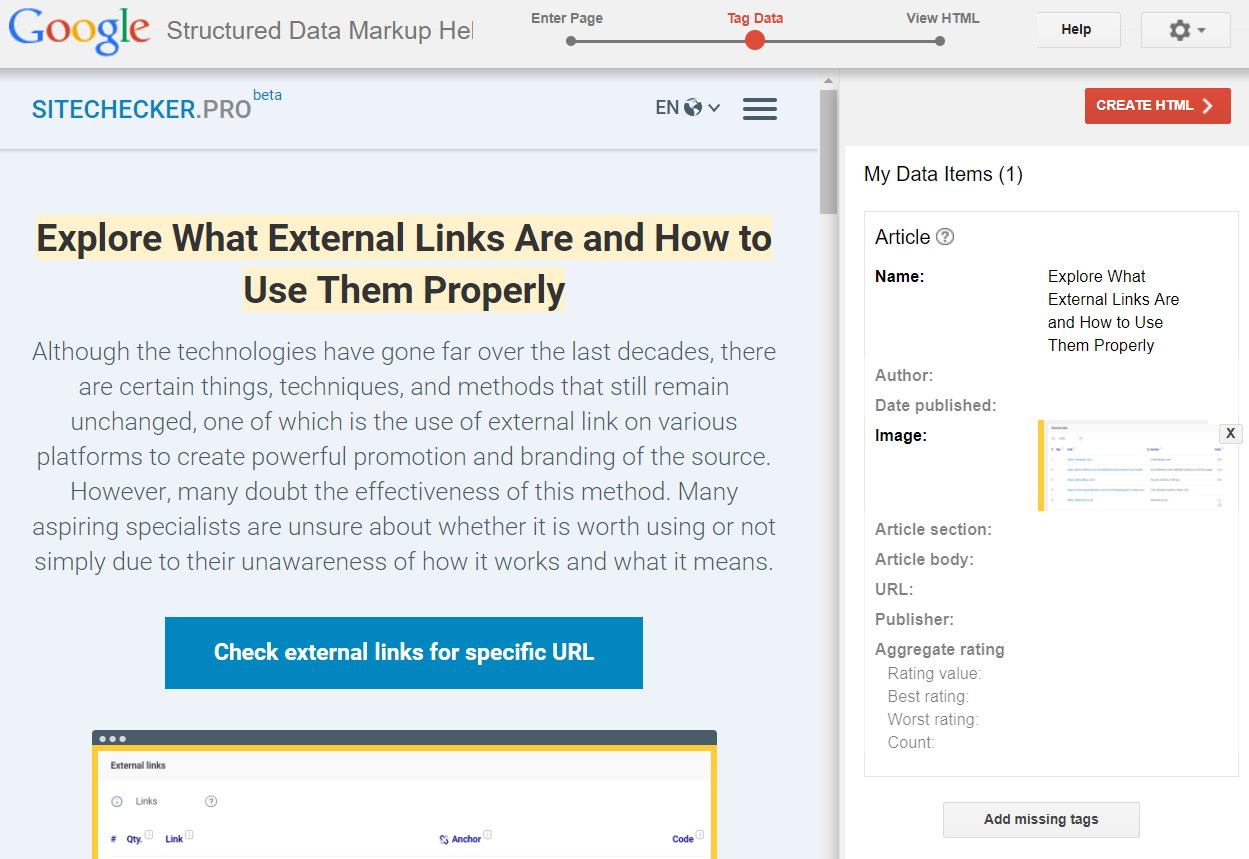Viewport: 1249px width, 859px height.
Task: Click the Add missing tags button
Action: click(x=1041, y=819)
